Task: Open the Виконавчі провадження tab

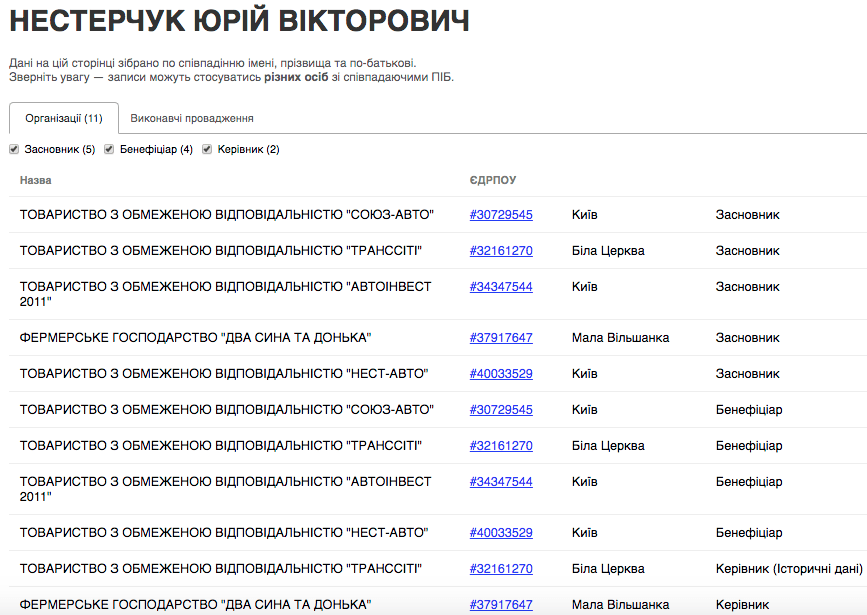Action: tap(192, 118)
